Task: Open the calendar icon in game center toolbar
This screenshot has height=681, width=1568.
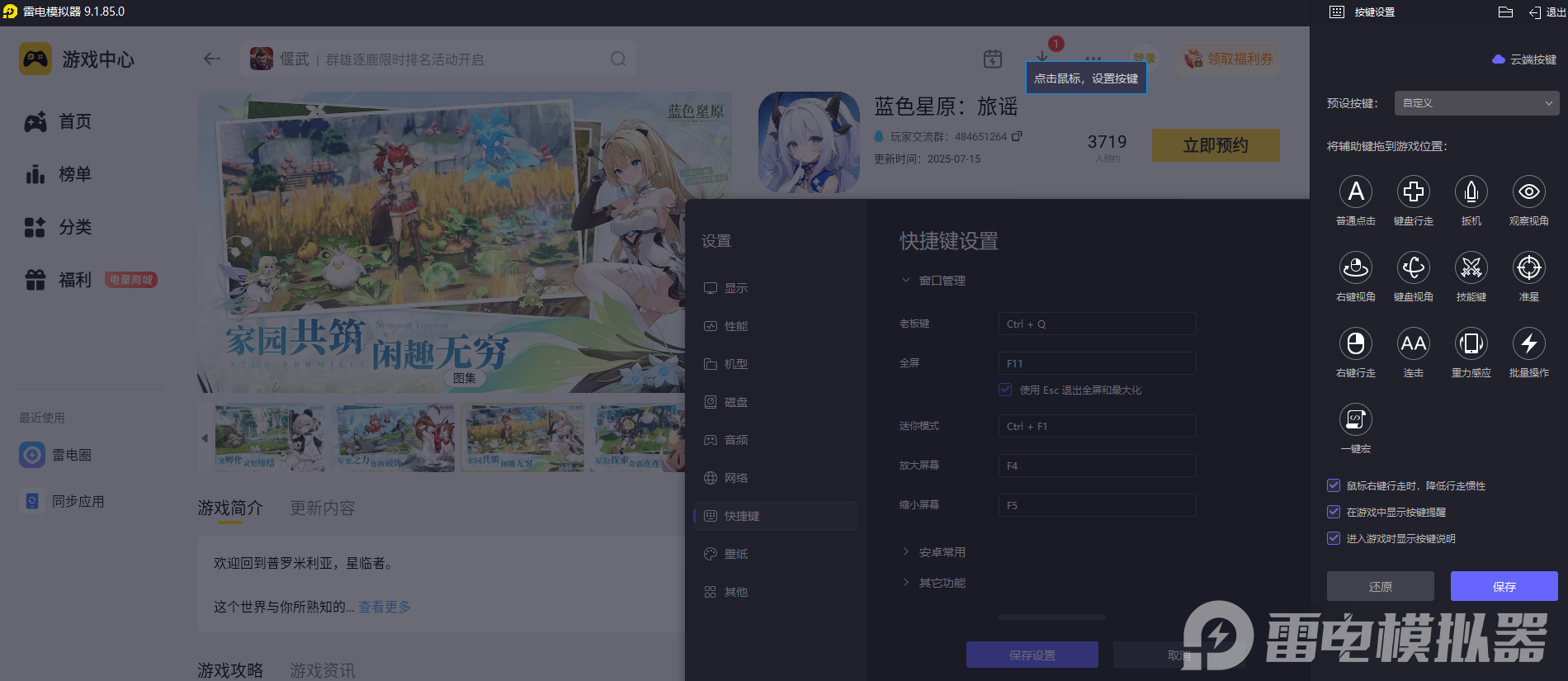Action: [993, 59]
